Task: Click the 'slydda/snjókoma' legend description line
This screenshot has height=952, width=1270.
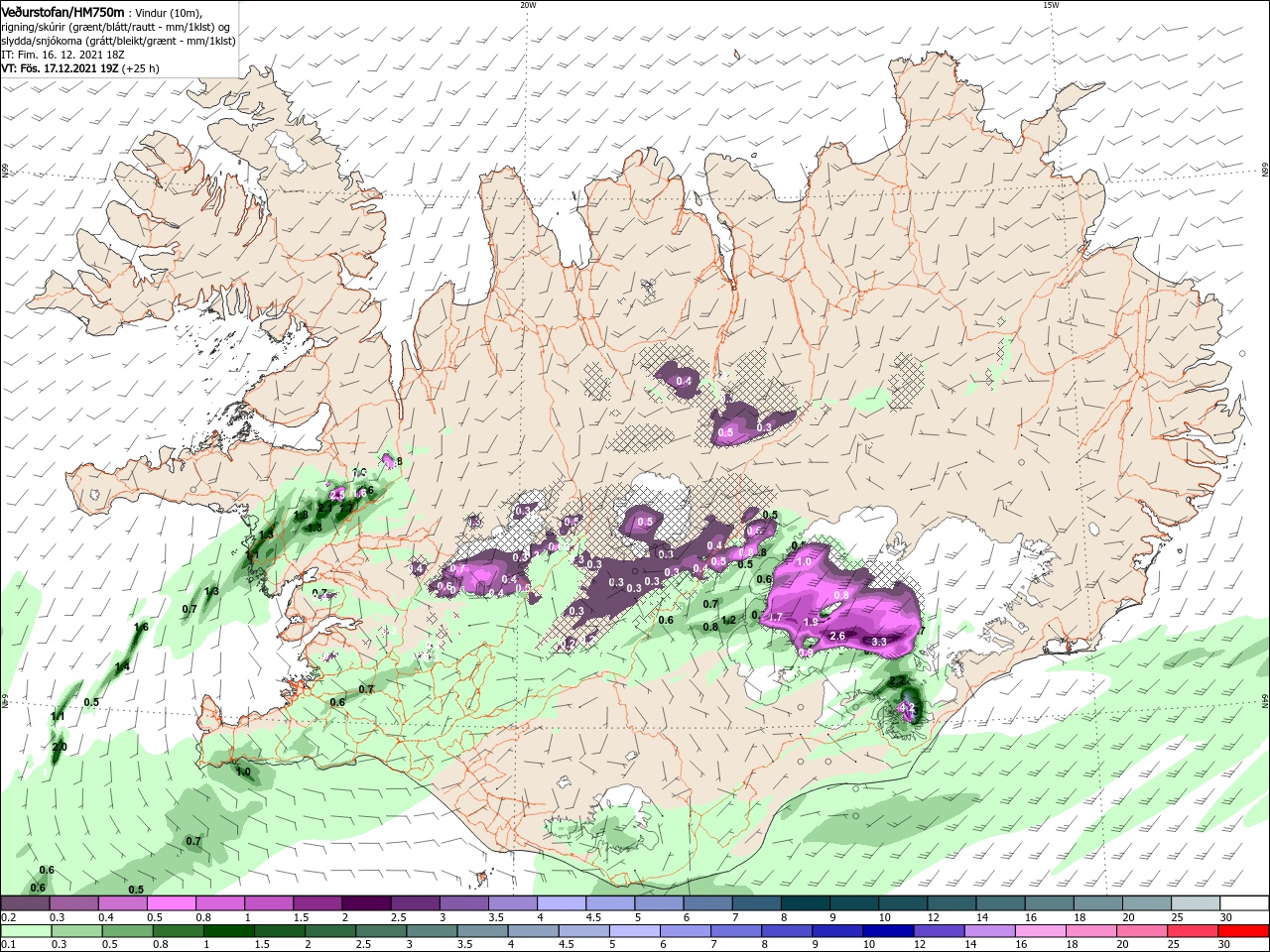Action: (x=117, y=41)
